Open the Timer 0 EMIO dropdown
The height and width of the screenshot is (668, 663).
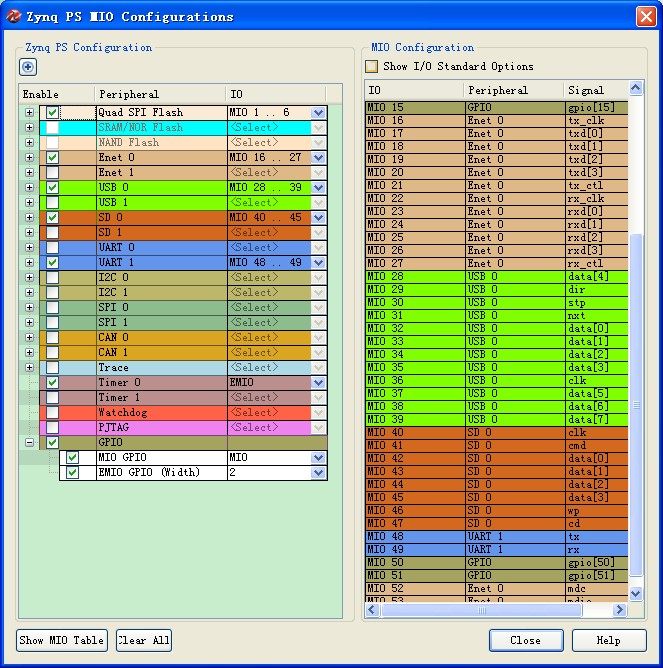pos(318,383)
